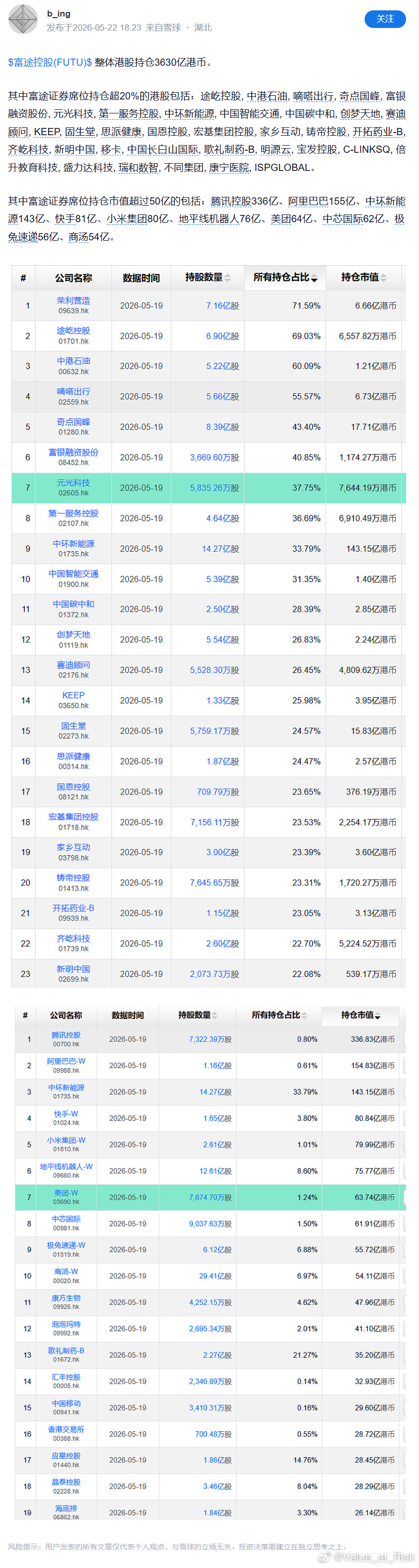Click 29.41亿股 holdings value for 商汤-W
The height and width of the screenshot is (1568, 419).
[215, 1276]
